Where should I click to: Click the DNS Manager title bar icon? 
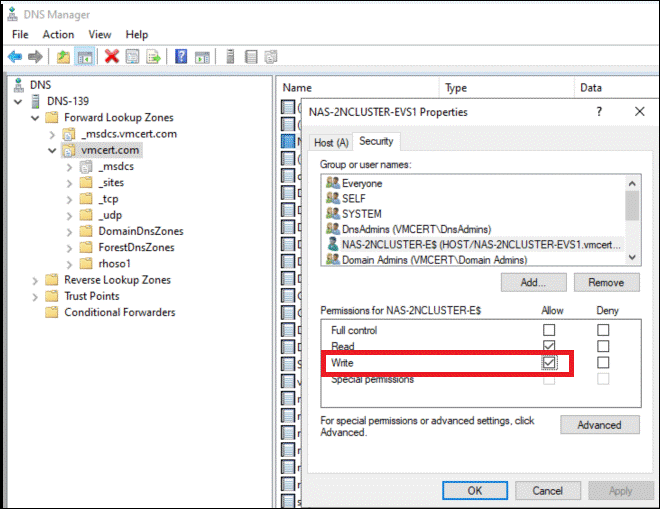(x=13, y=14)
